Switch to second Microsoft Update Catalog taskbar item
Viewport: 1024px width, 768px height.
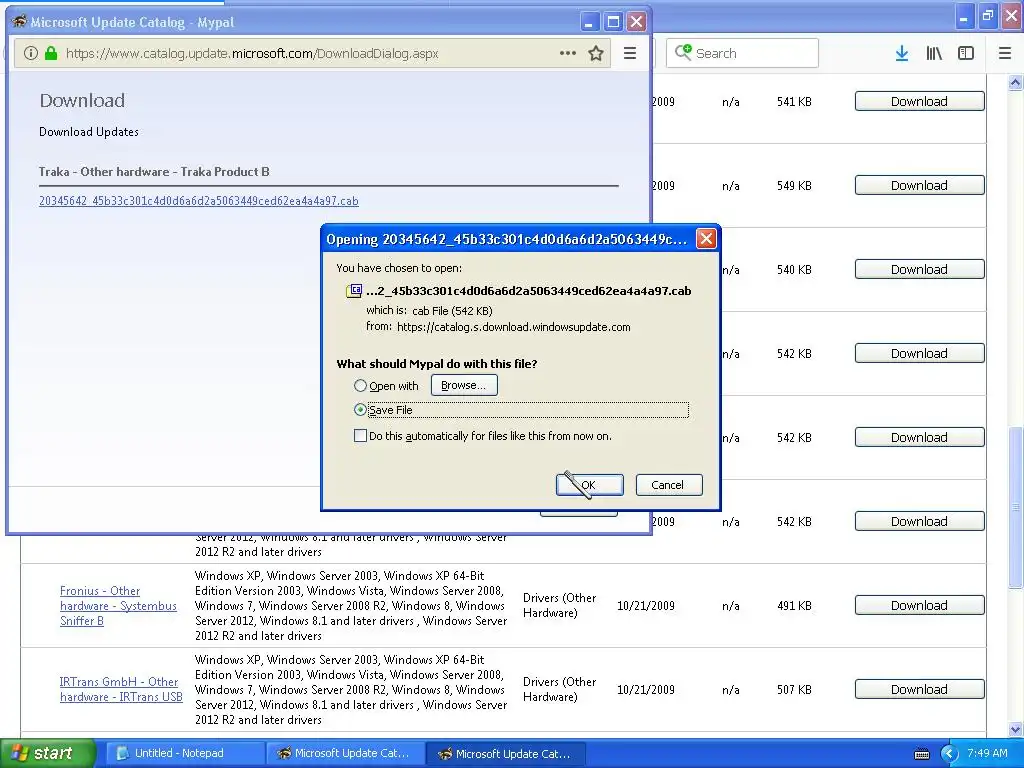(x=505, y=754)
